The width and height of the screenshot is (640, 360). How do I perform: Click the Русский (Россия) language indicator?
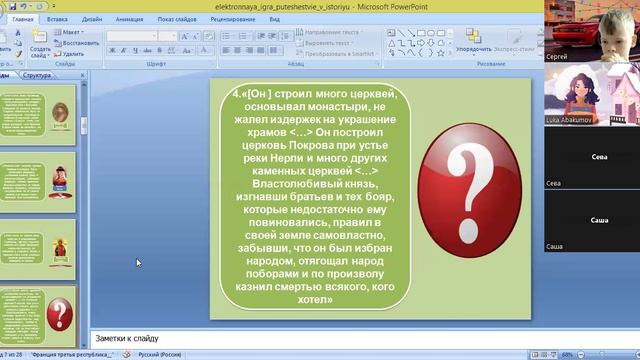click(160, 355)
